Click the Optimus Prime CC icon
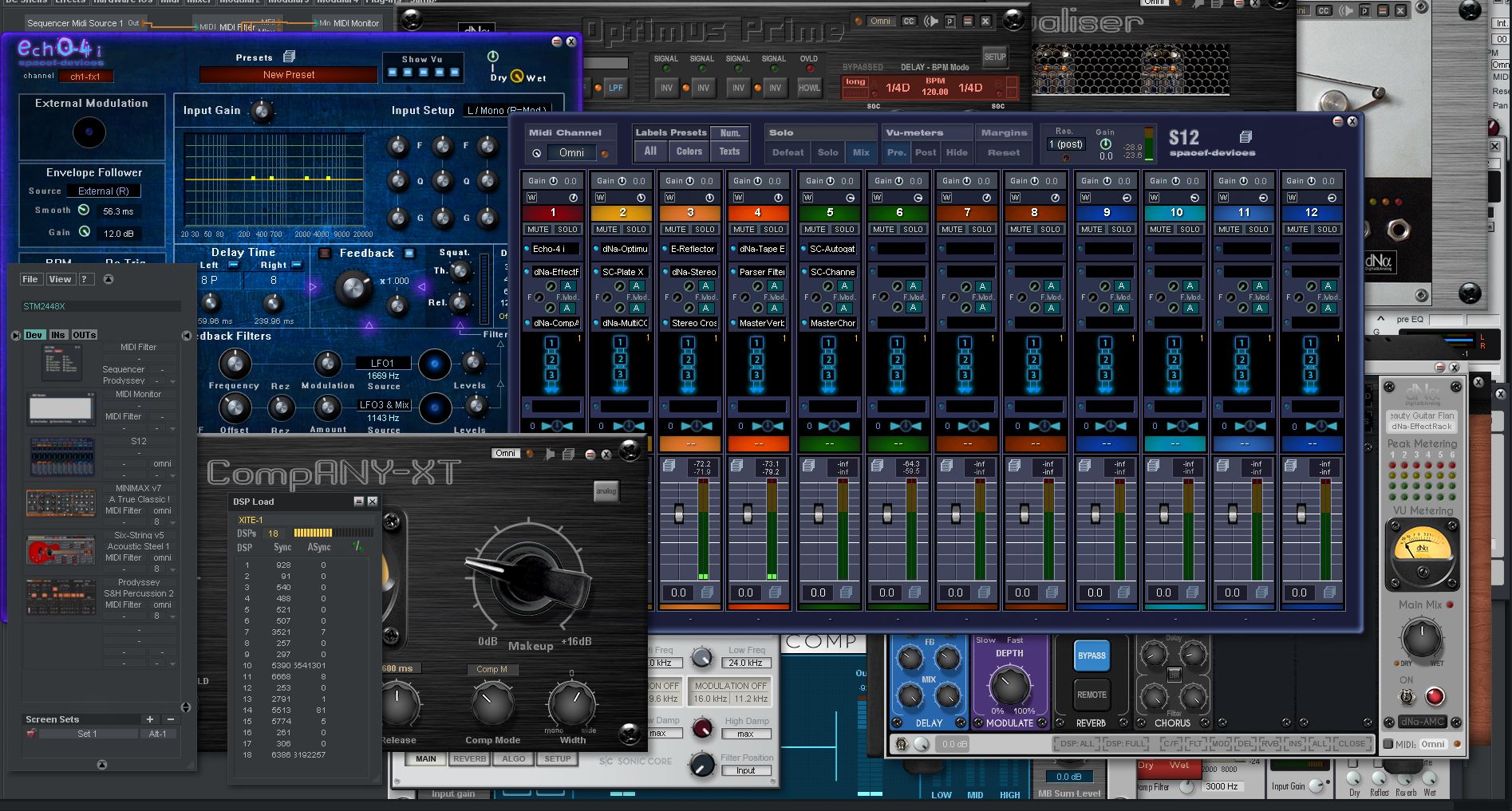Image resolution: width=1512 pixels, height=811 pixels. click(x=908, y=22)
